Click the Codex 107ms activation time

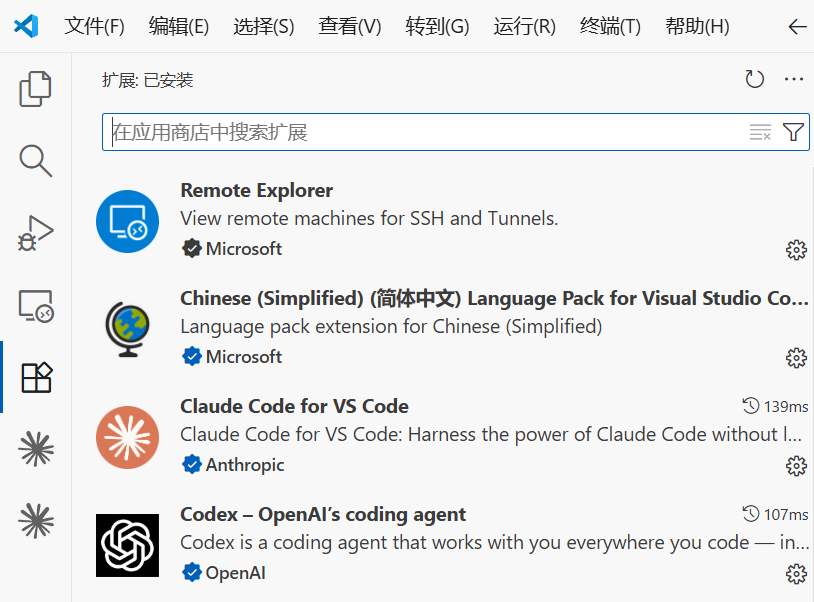click(x=775, y=514)
